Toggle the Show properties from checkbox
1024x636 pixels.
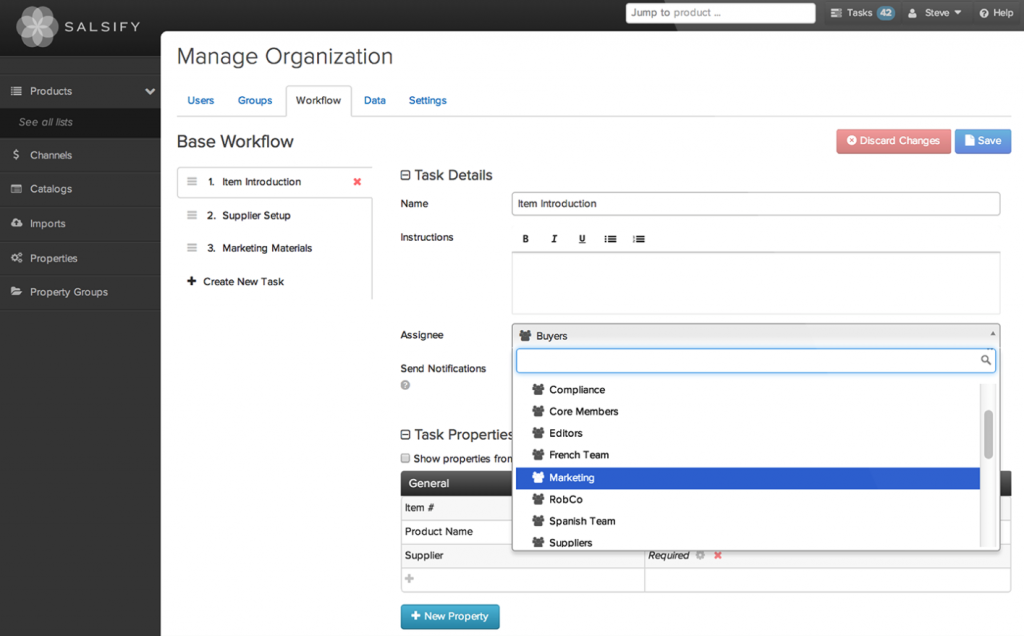coord(405,458)
